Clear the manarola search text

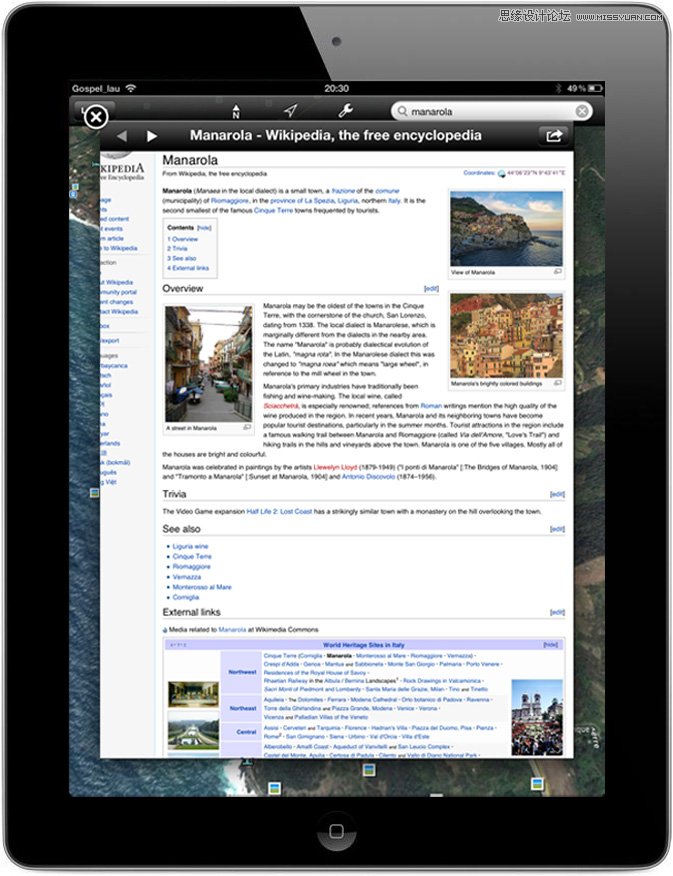point(581,111)
